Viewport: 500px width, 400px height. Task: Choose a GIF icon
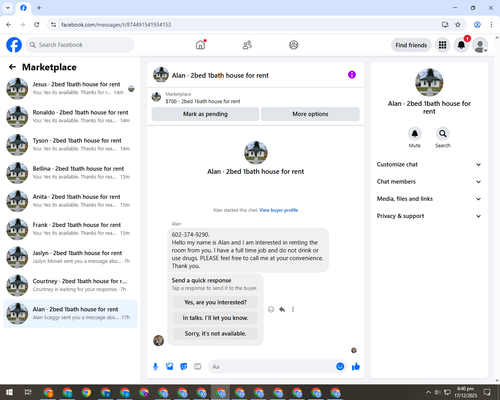tap(198, 367)
